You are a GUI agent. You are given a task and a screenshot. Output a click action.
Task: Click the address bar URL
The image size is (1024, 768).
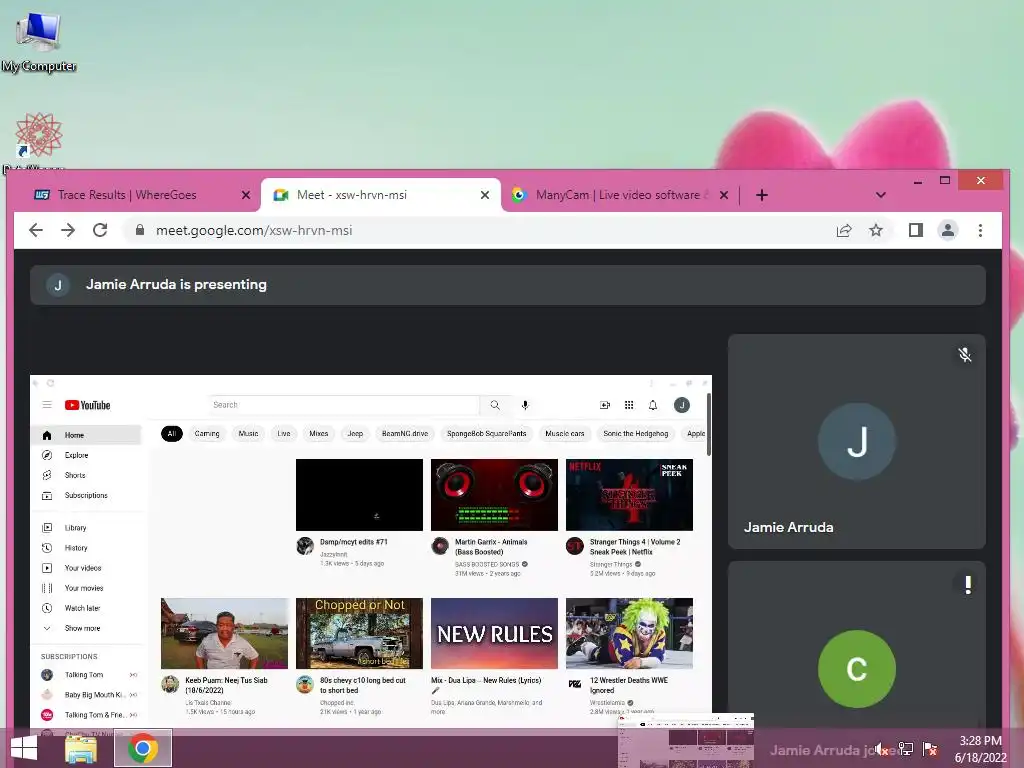254,230
